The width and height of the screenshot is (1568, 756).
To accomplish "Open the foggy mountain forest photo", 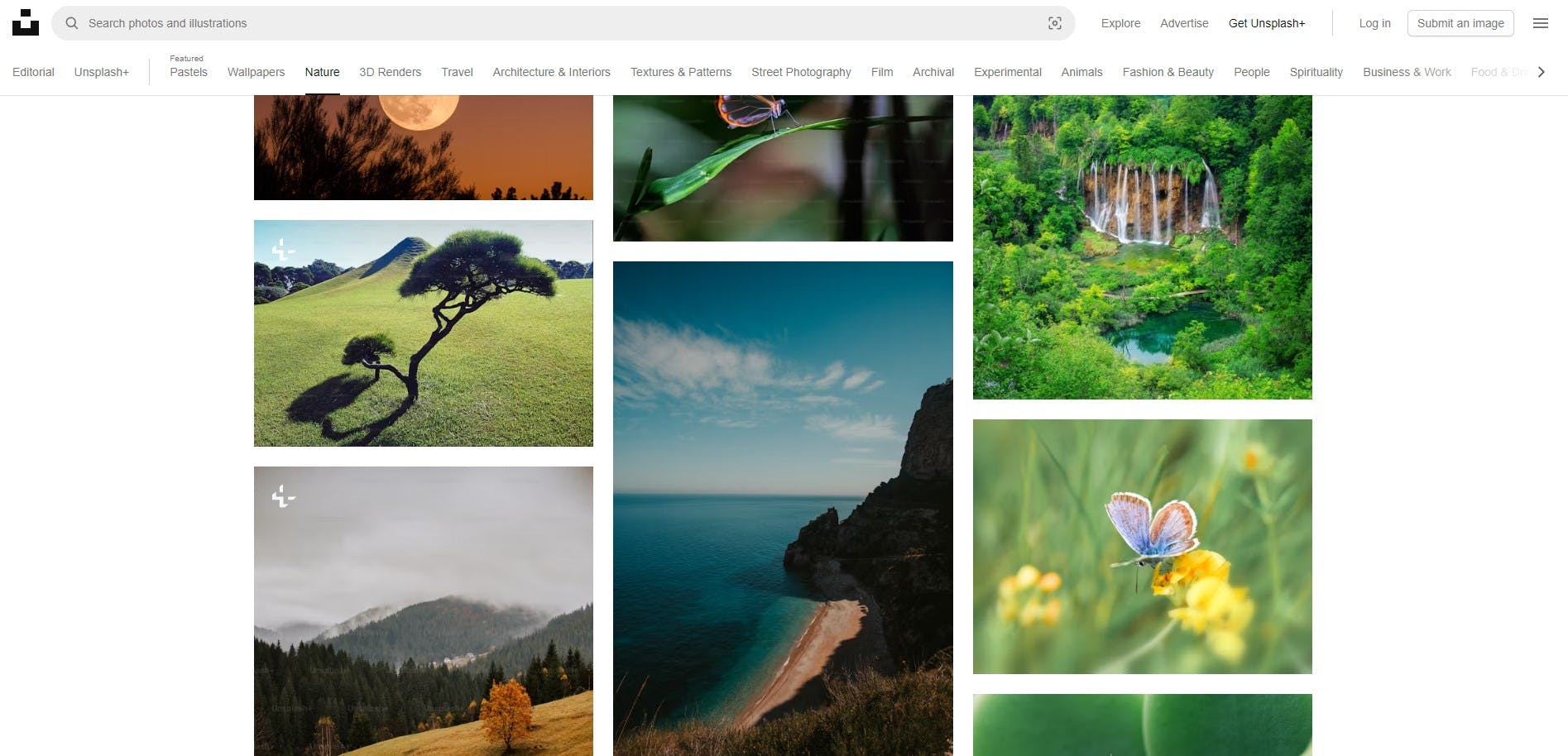I will tap(424, 611).
